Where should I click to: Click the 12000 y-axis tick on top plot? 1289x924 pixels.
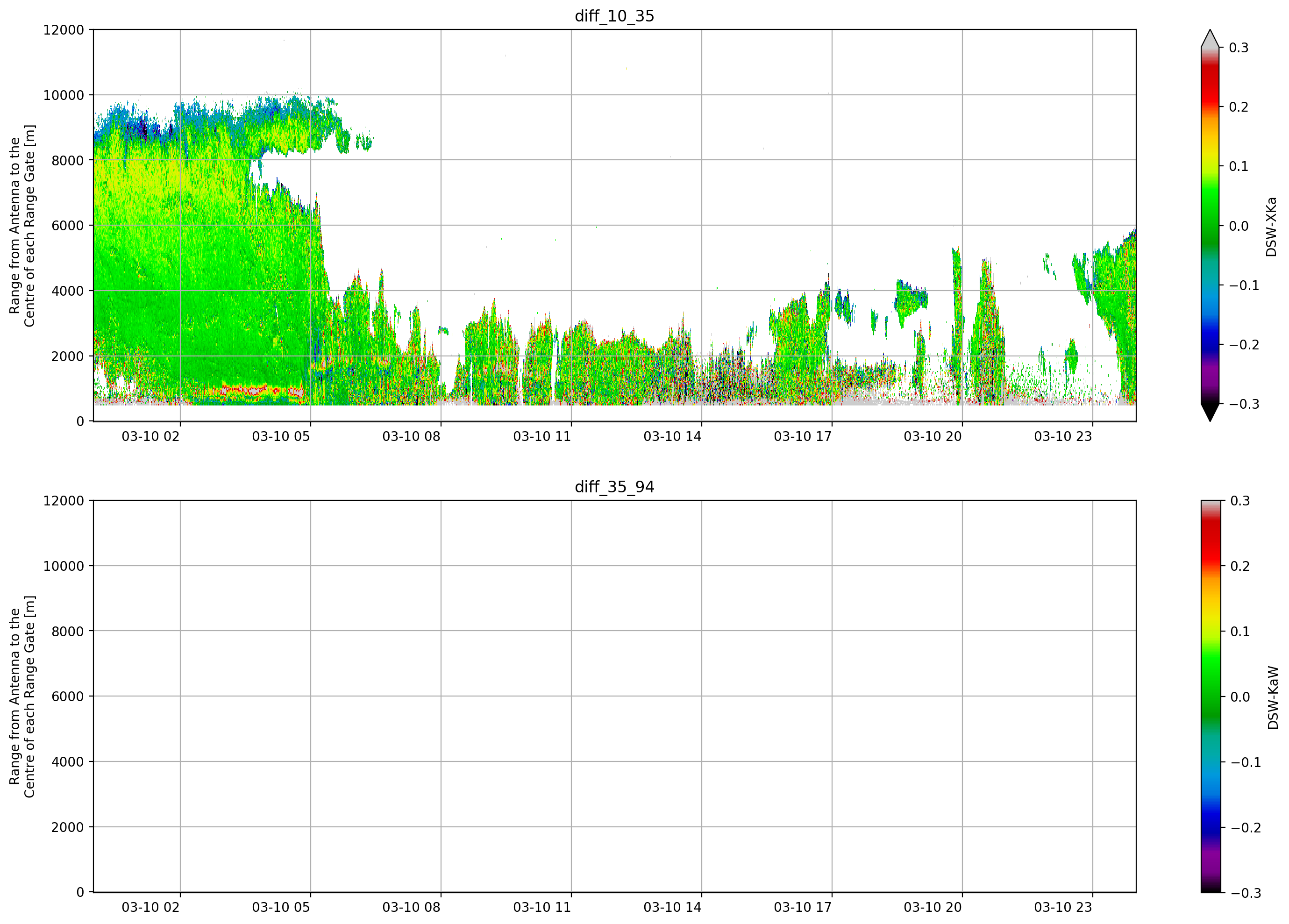[x=64, y=30]
